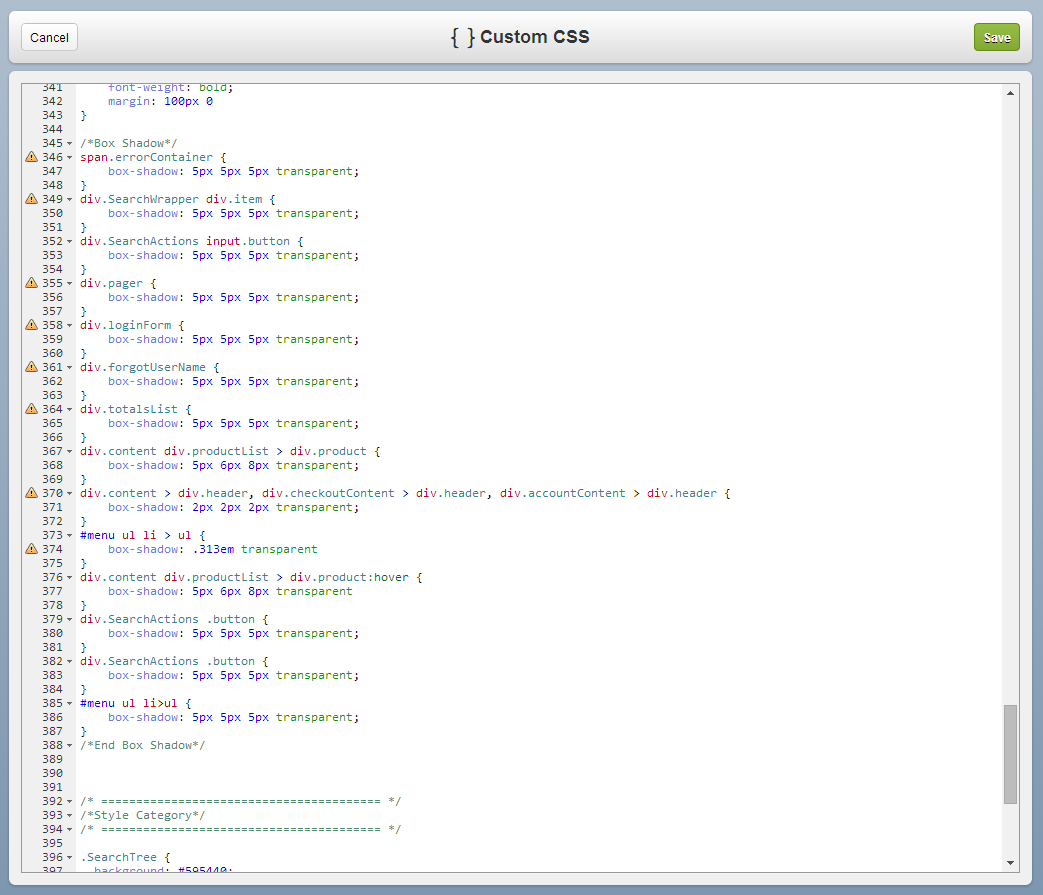
Task: Click the vertical scrollbar thumb
Action: pyautogui.click(x=1010, y=754)
